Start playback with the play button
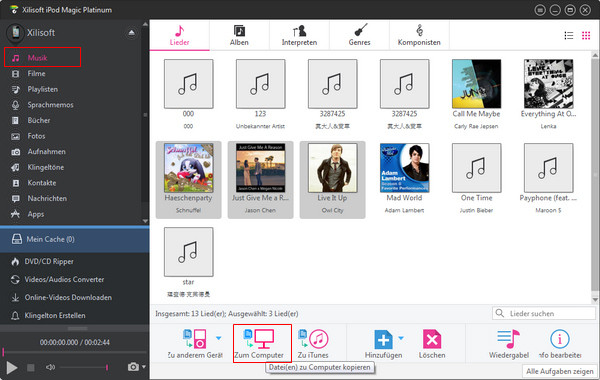600x380 pixels. click(x=11, y=367)
